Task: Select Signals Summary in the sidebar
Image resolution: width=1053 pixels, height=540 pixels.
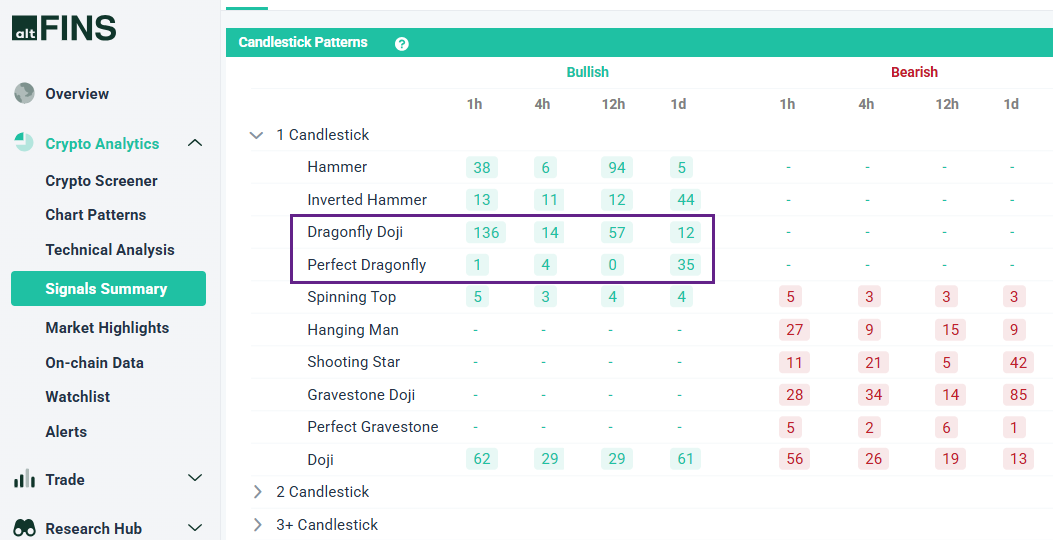Action: pos(106,289)
